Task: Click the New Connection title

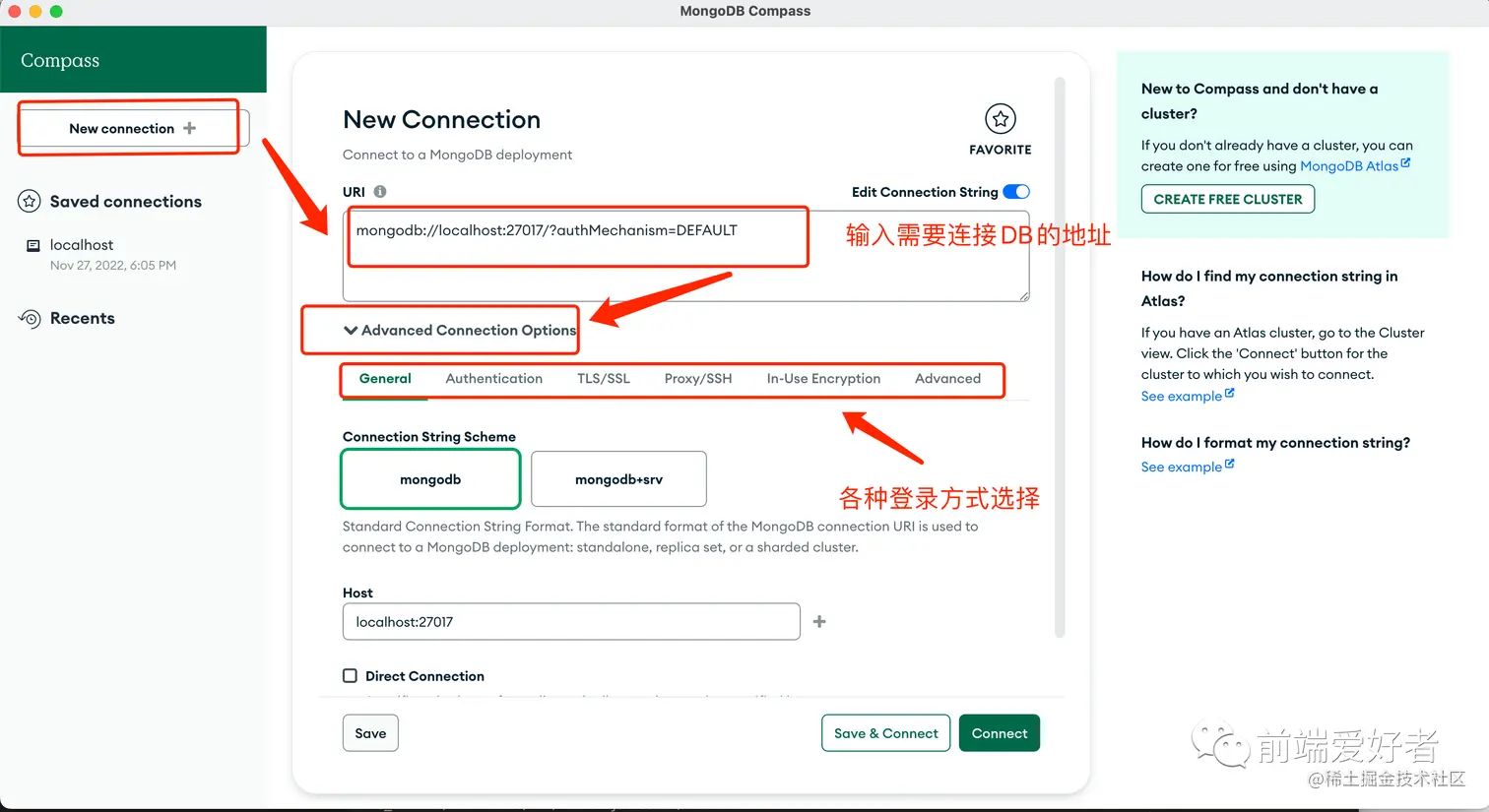Action: point(441,119)
